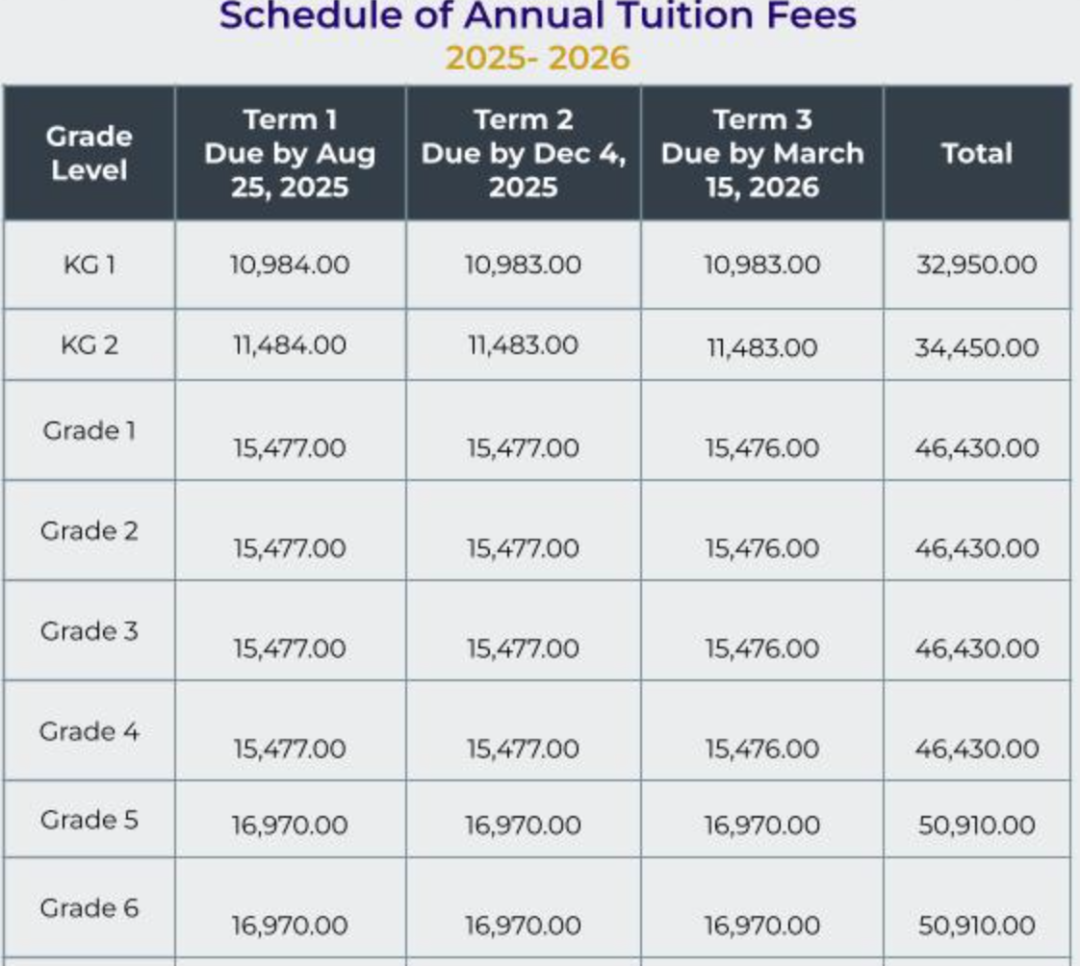This screenshot has width=1080, height=966.
Task: Select the Term 2 Due by Dec 4 header
Action: pos(523,153)
